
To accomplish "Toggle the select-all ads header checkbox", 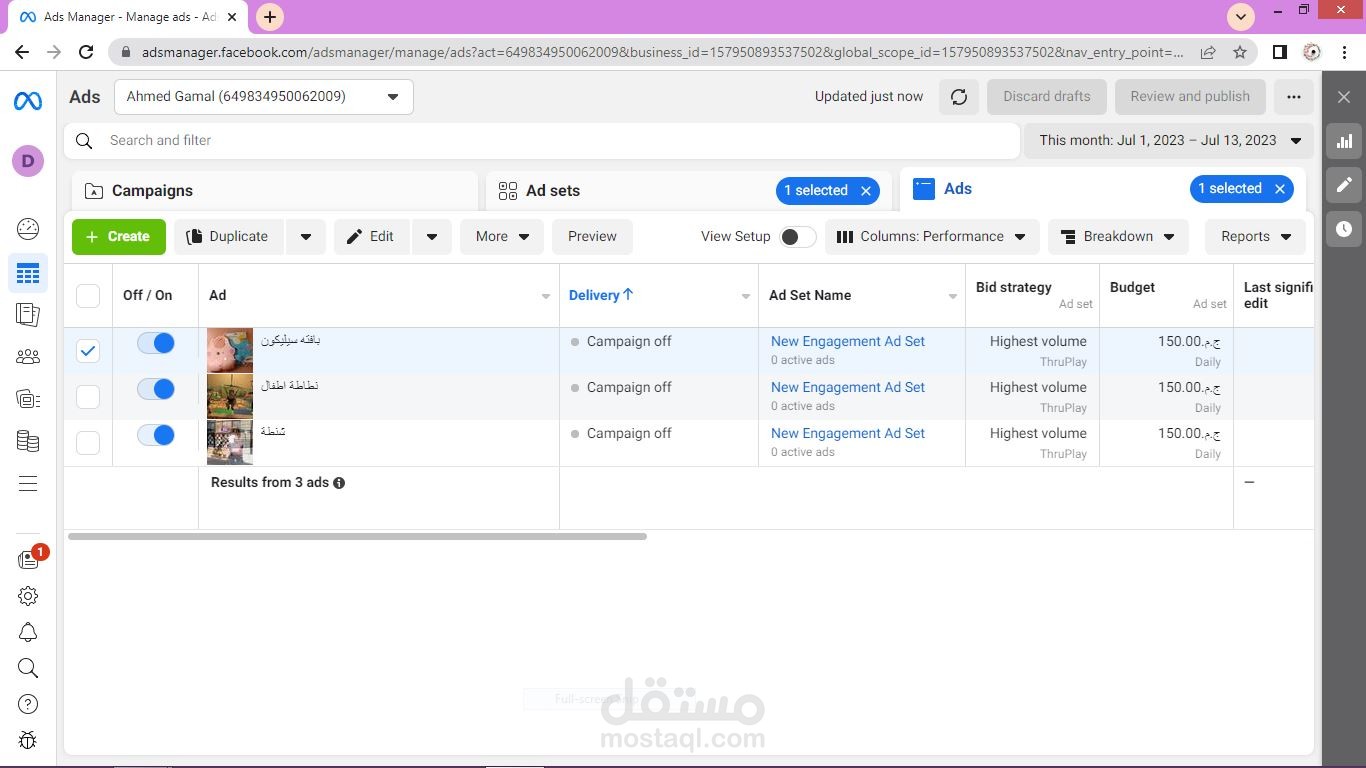I will point(88,296).
